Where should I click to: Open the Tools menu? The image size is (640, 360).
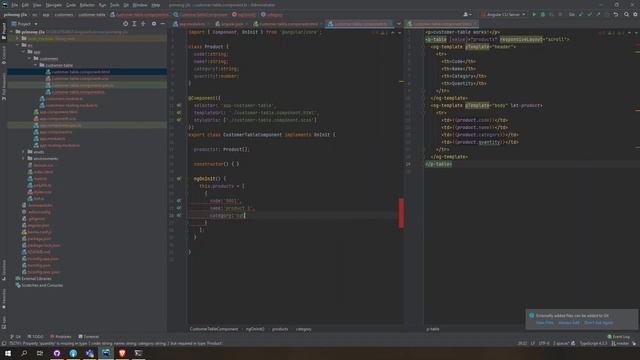pyautogui.click(x=115, y=5)
